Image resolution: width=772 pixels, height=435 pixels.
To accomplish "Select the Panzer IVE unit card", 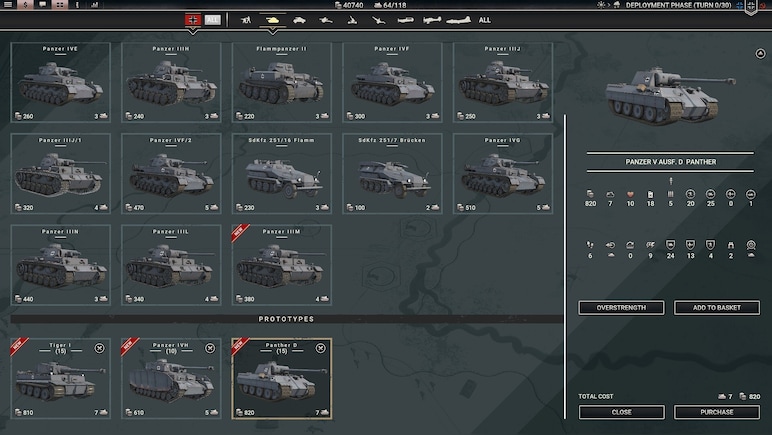I will 61,82.
